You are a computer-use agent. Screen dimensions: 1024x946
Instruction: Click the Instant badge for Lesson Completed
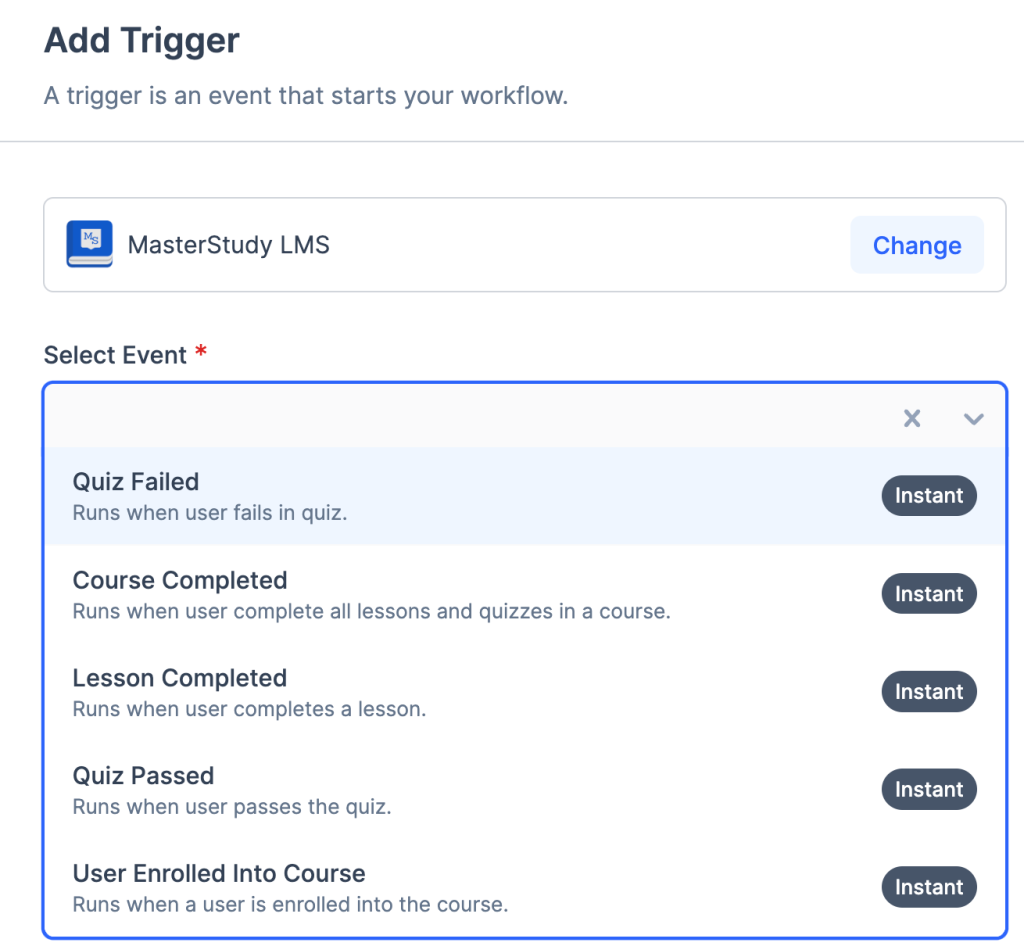pos(929,692)
